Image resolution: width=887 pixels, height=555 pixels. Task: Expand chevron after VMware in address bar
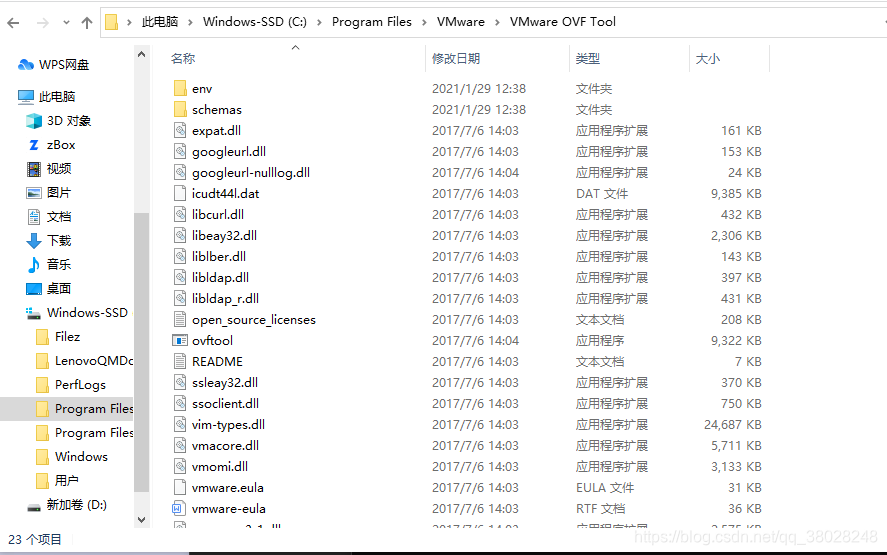click(x=497, y=23)
